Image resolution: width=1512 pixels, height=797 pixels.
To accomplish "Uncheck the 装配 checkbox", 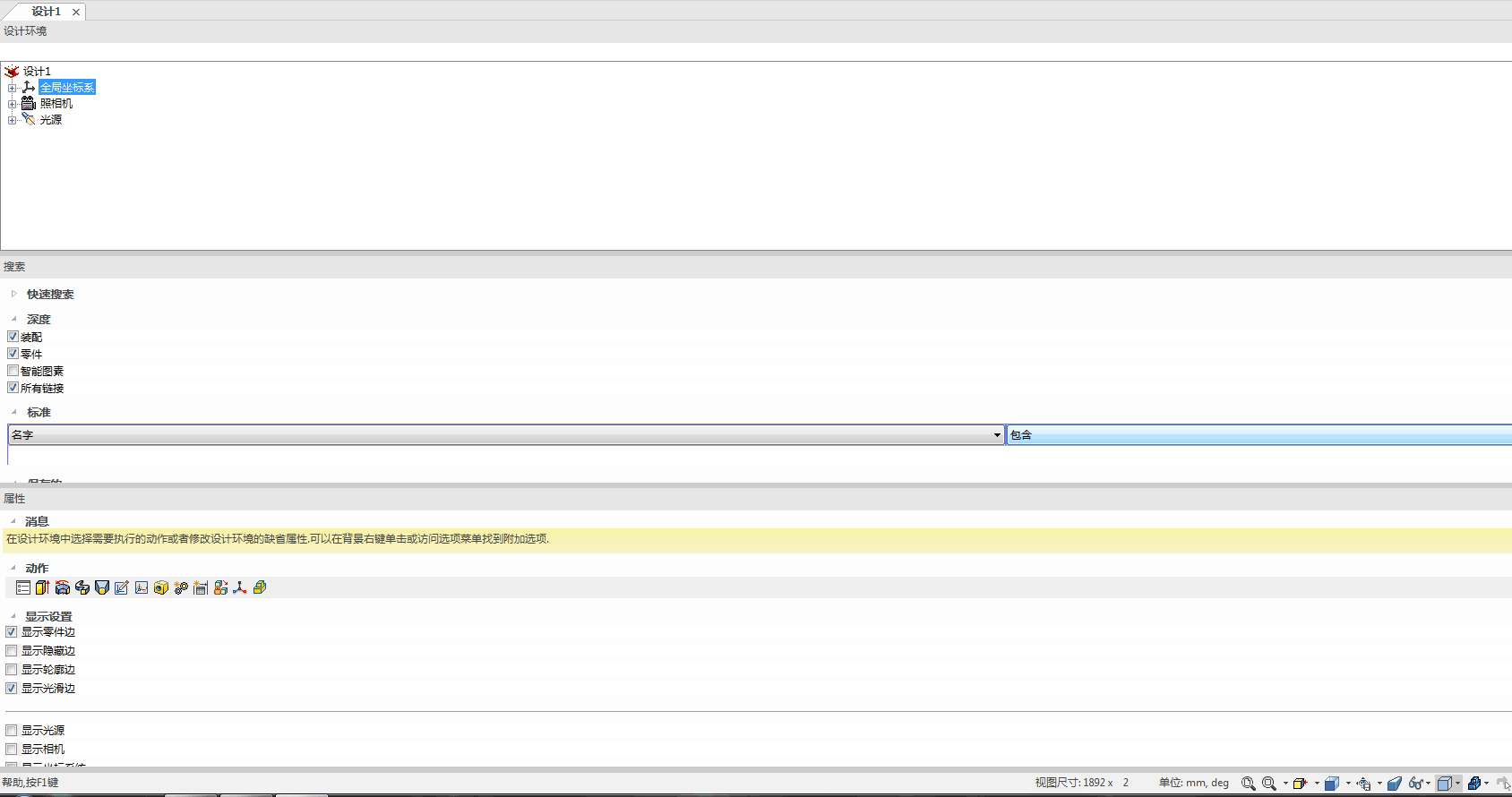I will point(13,337).
